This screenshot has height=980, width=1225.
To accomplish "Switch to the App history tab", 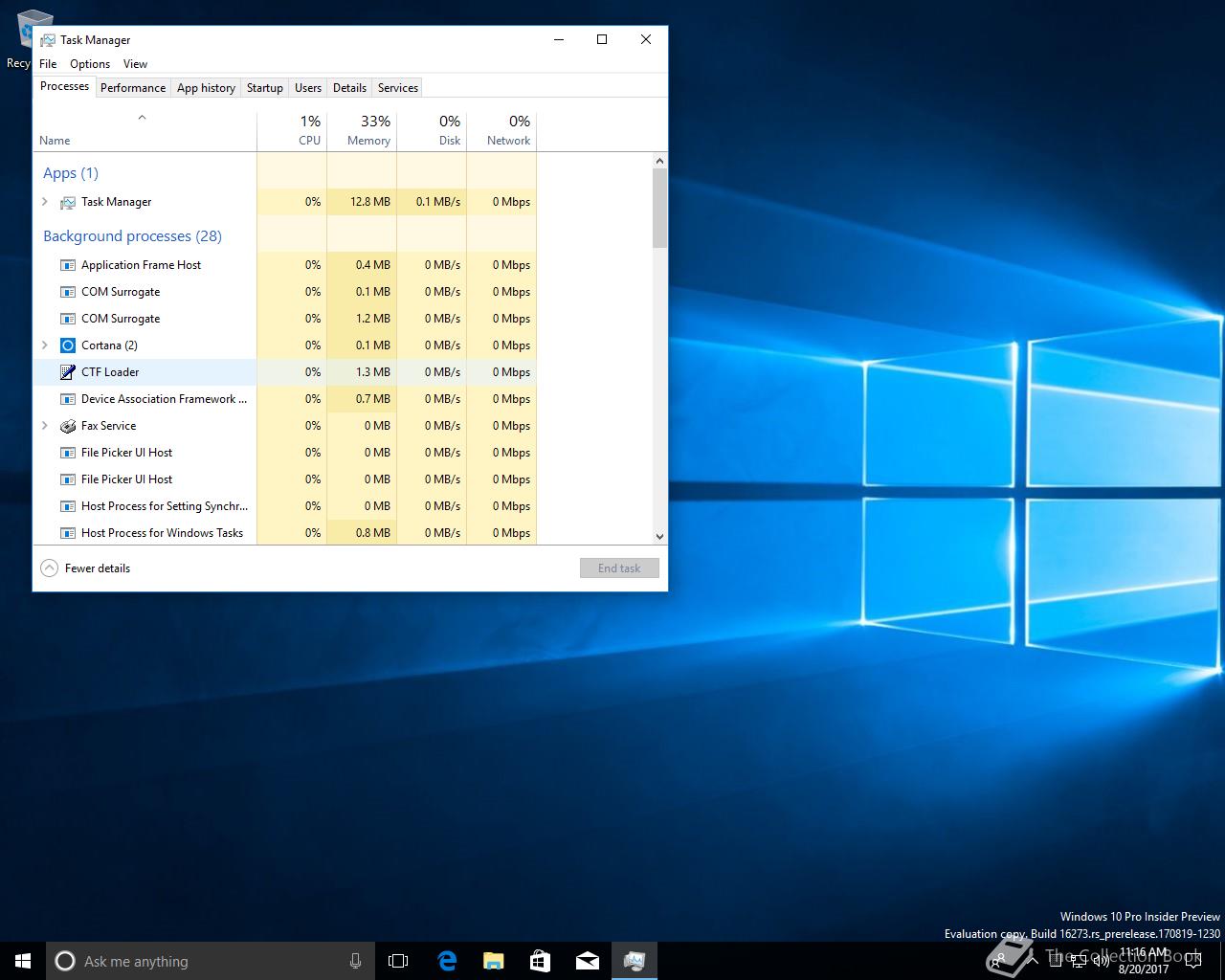I will [x=206, y=88].
